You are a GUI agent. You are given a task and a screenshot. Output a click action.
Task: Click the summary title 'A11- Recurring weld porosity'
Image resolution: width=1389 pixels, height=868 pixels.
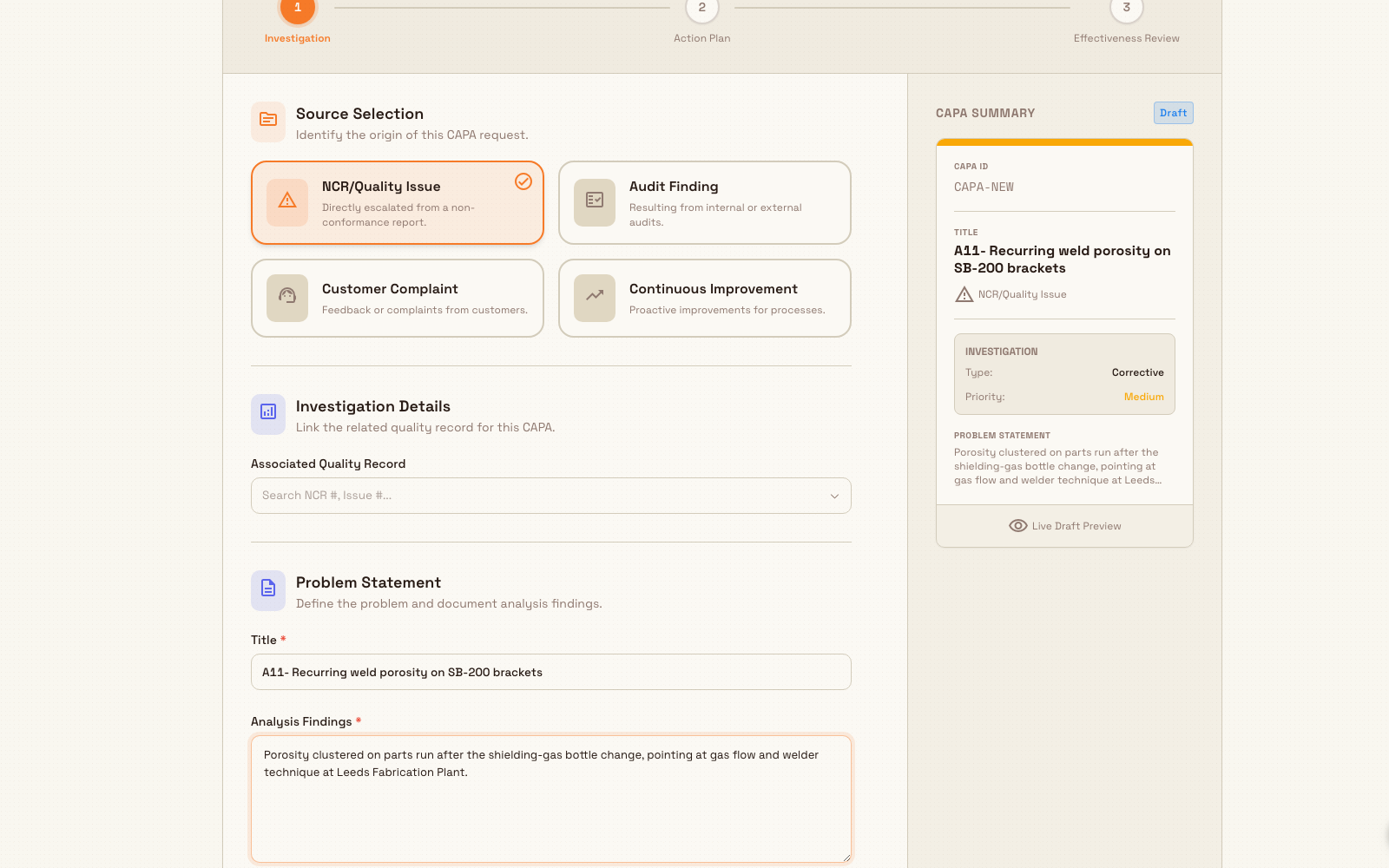(x=1063, y=260)
